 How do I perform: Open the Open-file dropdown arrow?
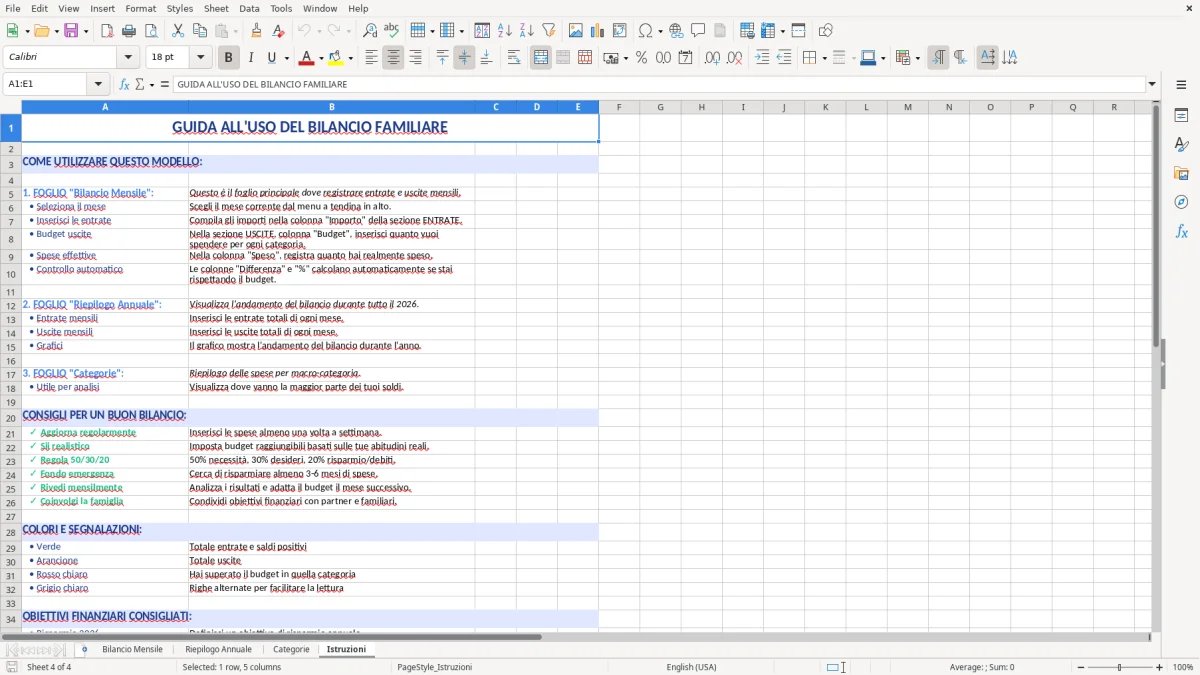point(55,31)
